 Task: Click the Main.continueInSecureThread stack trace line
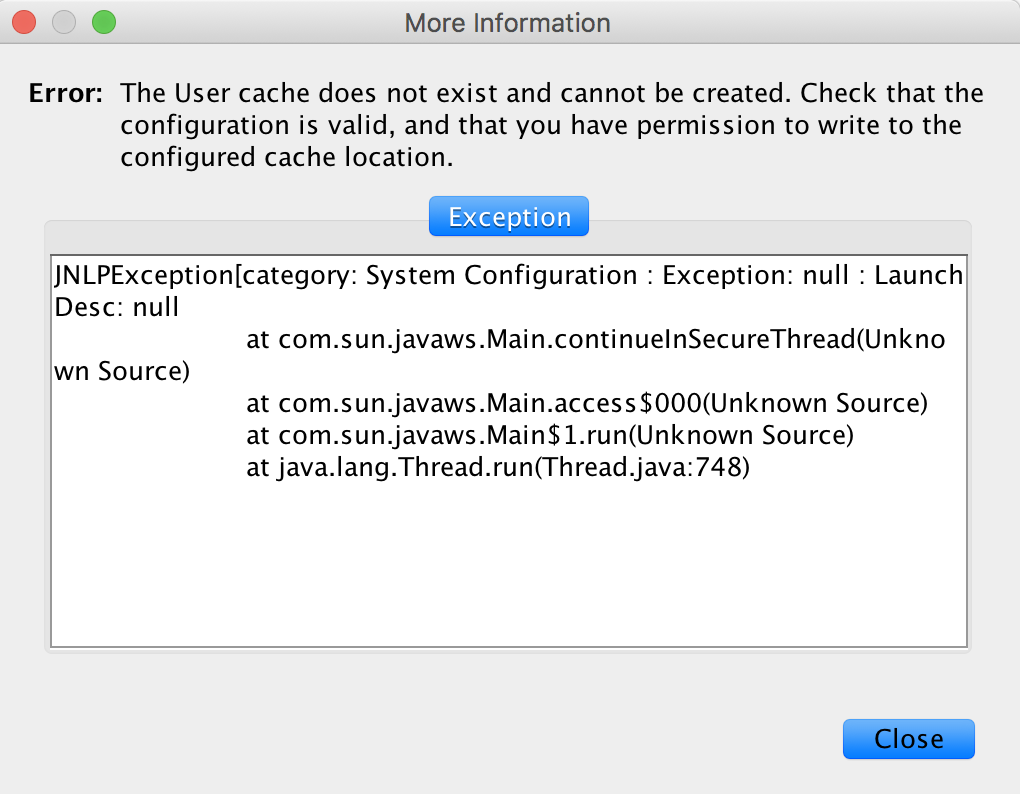(x=595, y=340)
